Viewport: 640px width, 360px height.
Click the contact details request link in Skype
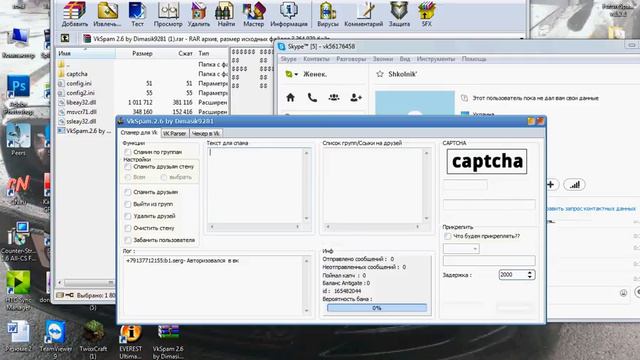click(591, 209)
